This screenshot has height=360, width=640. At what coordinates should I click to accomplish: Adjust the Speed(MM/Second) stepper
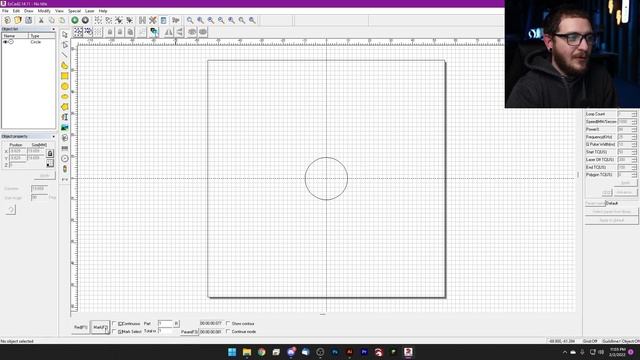click(634, 122)
